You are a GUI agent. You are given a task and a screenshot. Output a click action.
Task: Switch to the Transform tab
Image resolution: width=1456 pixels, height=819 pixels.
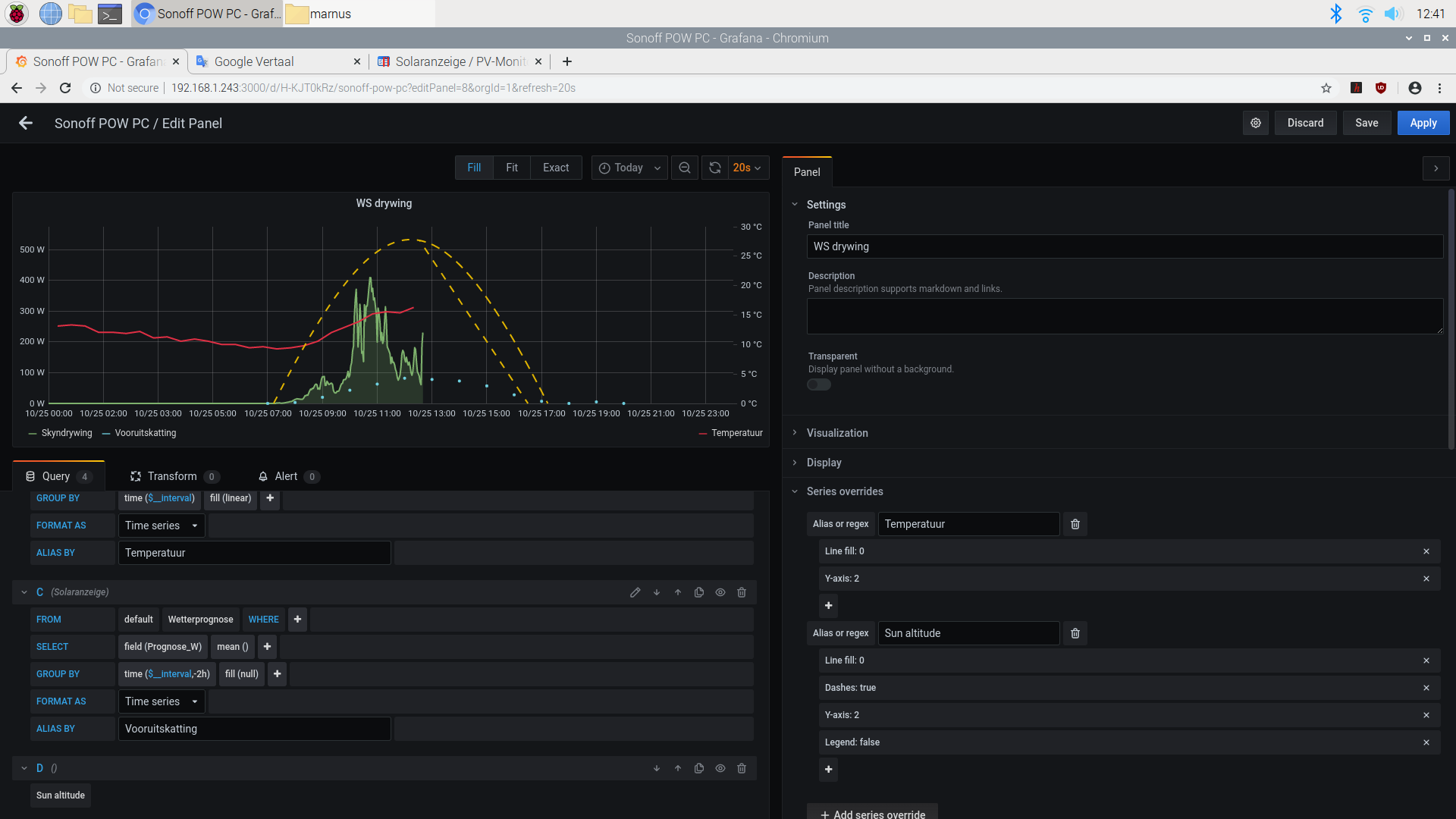tap(172, 476)
